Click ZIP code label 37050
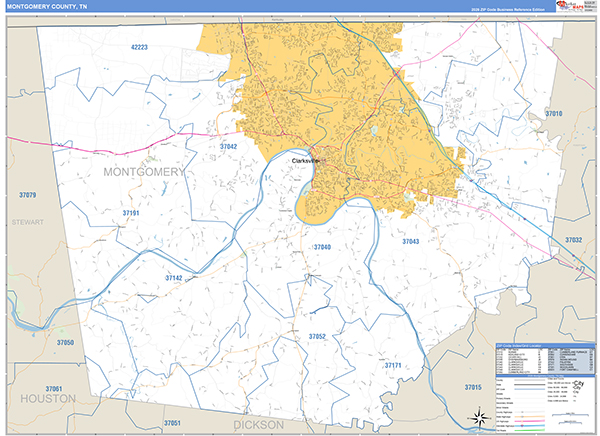The image size is (600, 436). (65, 342)
